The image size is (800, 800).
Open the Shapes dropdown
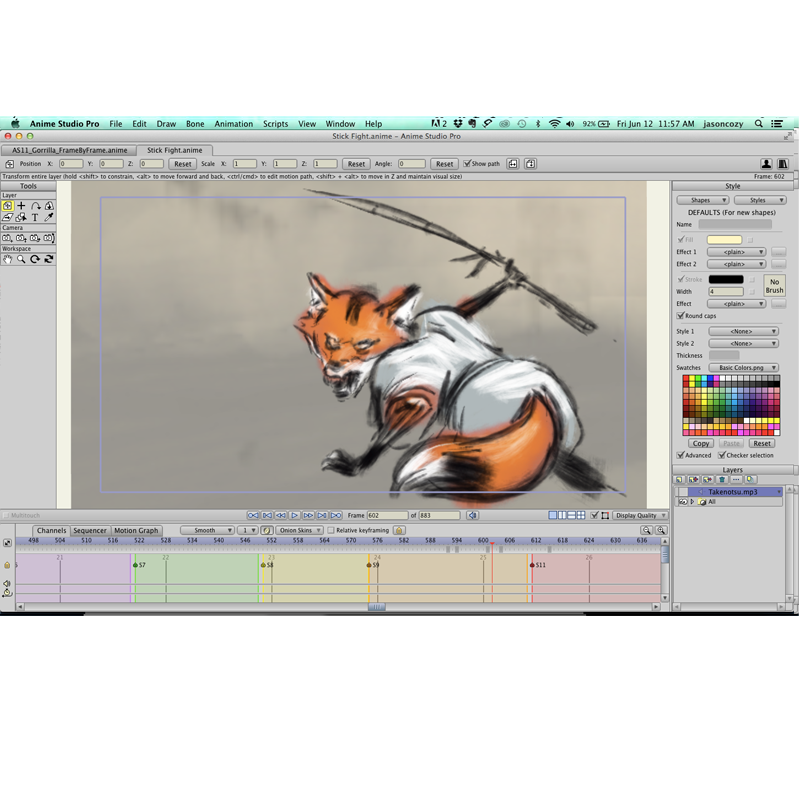tap(703, 200)
